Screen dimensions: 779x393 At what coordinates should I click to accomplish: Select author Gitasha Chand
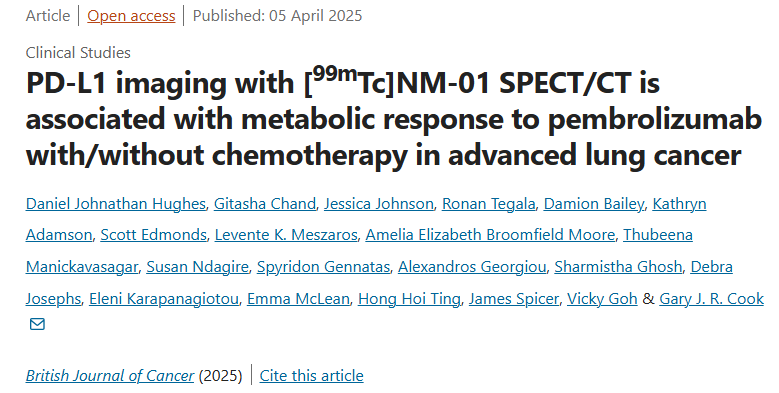[x=265, y=204]
